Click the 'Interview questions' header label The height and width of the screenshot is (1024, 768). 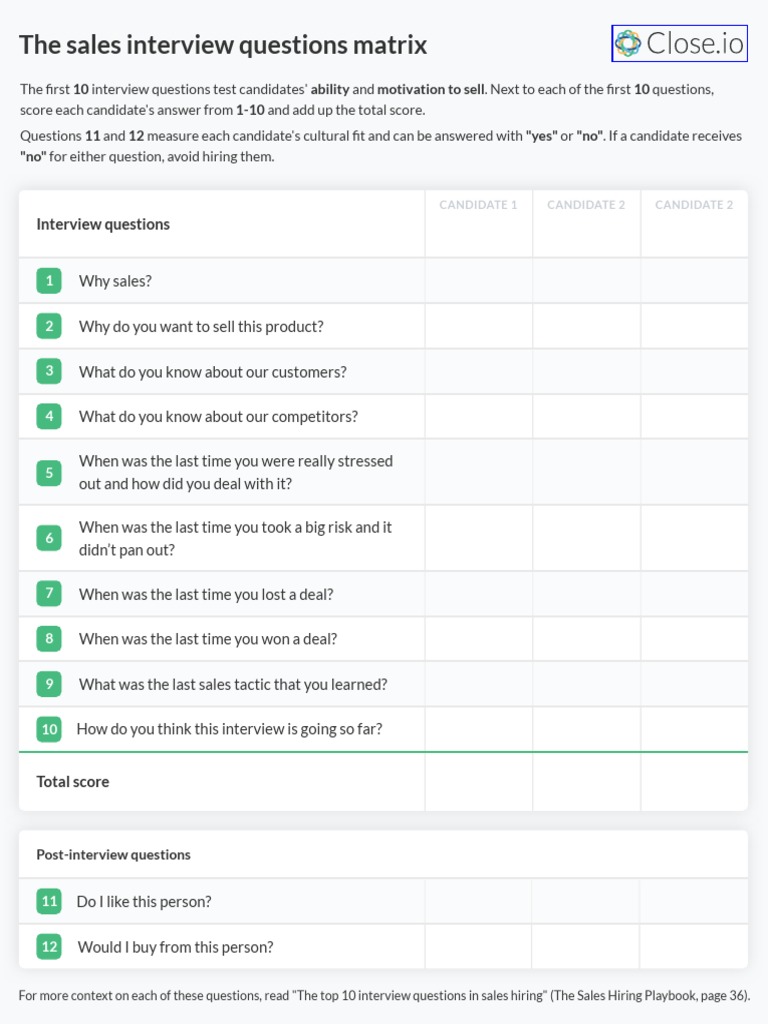click(103, 224)
